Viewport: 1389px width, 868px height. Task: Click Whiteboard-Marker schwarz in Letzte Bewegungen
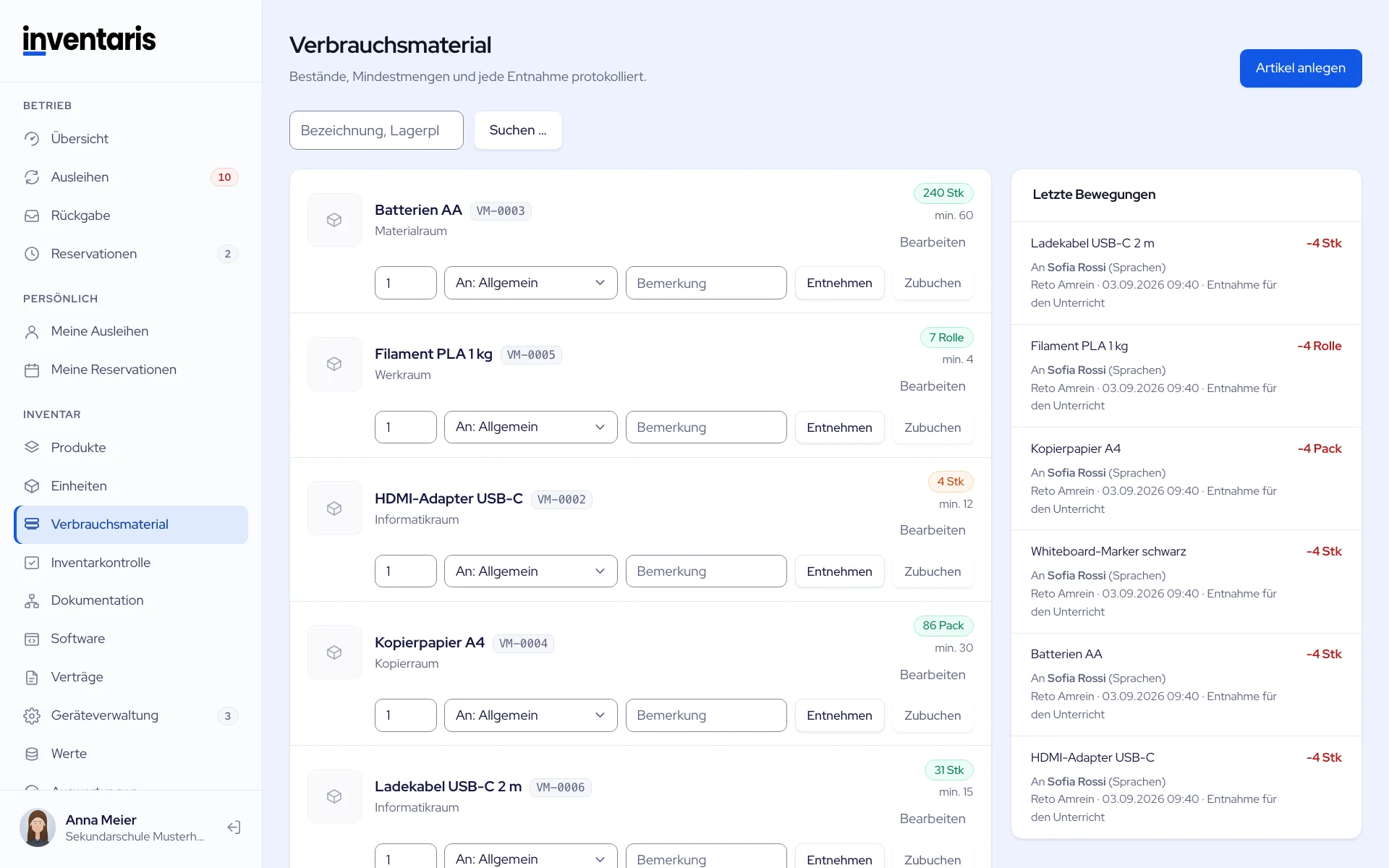click(1108, 551)
